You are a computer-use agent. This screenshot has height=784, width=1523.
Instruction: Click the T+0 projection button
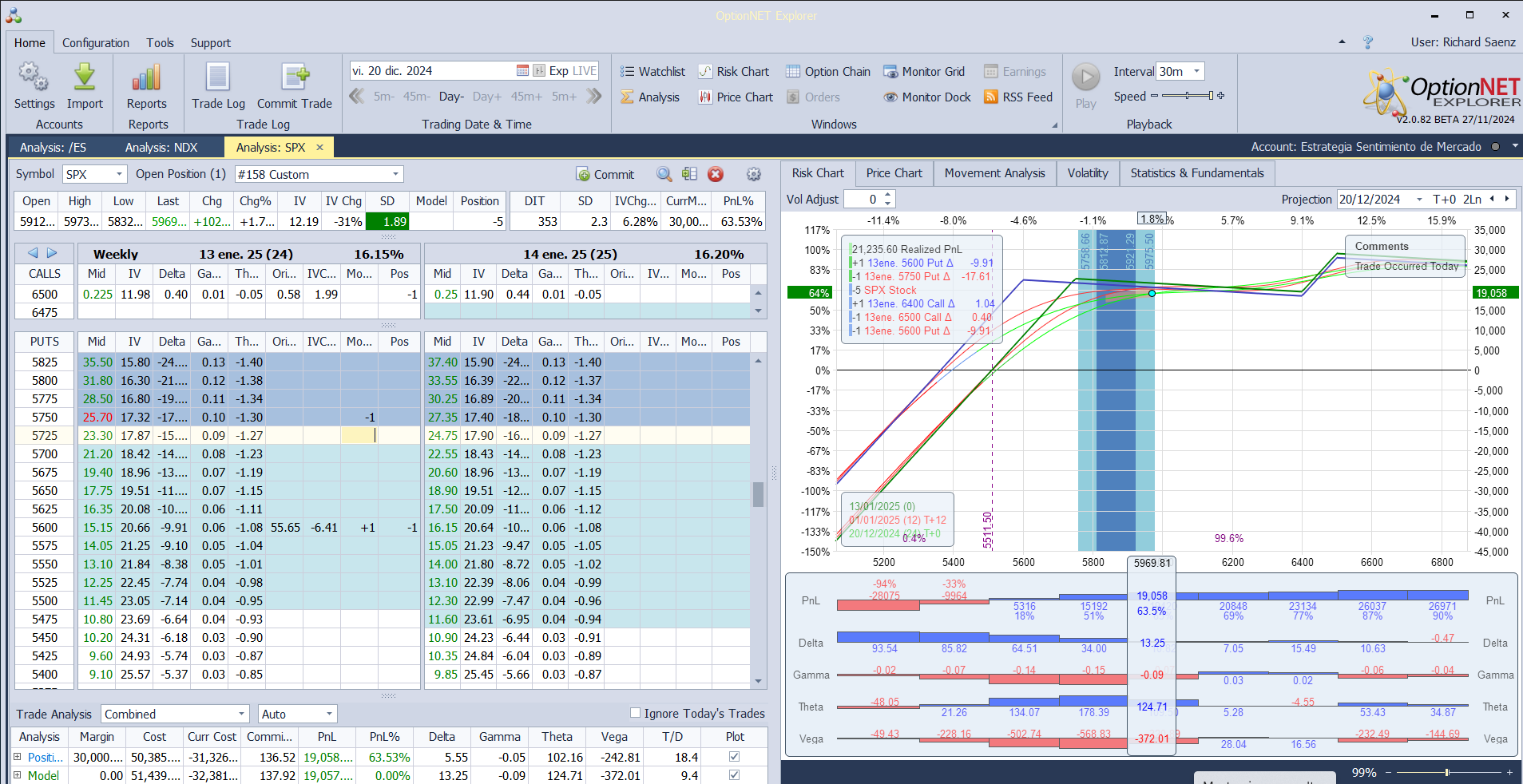coord(1444,200)
